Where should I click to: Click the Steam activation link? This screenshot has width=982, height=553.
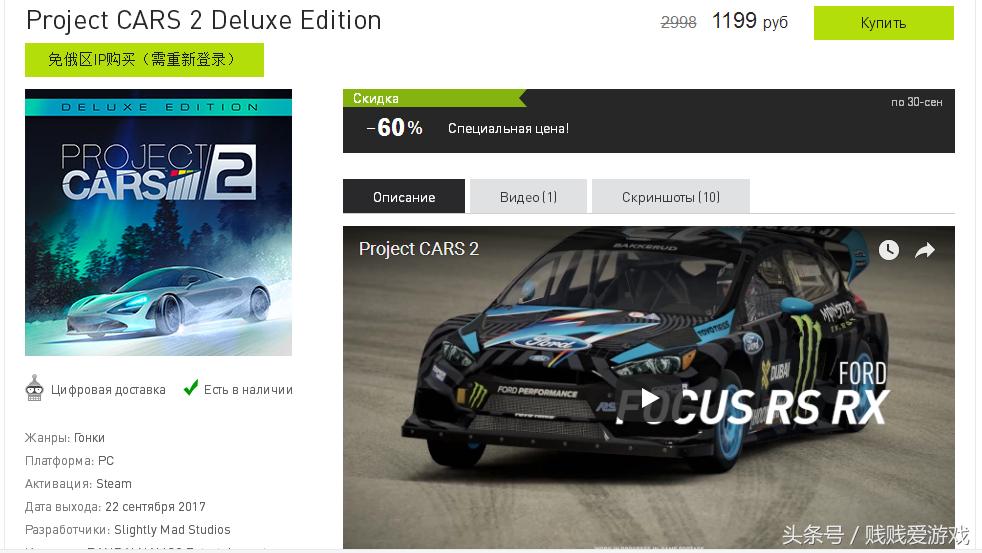click(114, 484)
